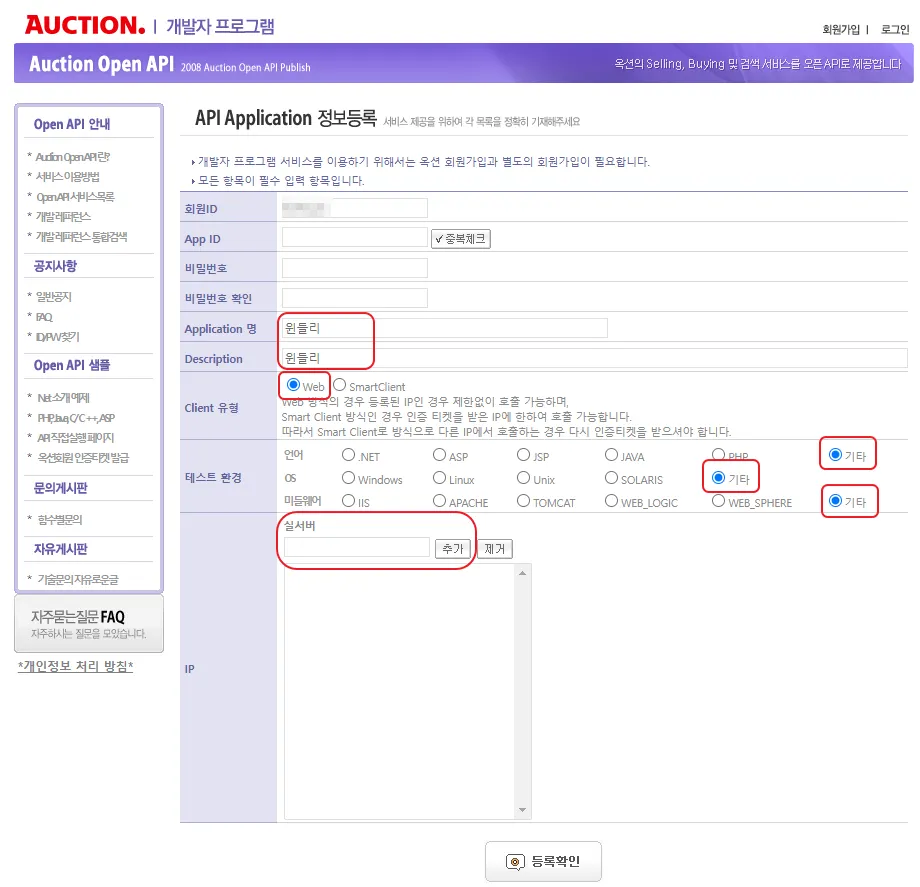Screen dimensions: 920x887
Task: Open 옥션회원 인증티켓발급 sidebar link
Action: tap(83, 458)
